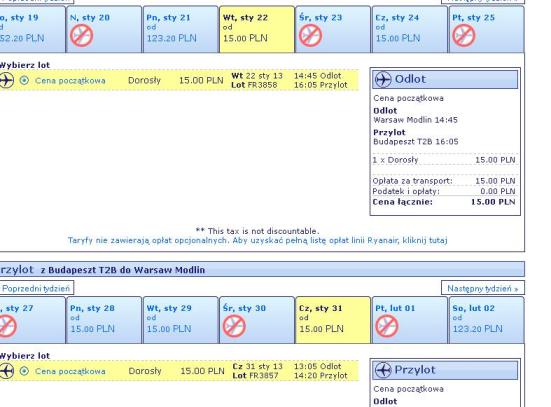Select fare radio button for flight FR3857

24,371
